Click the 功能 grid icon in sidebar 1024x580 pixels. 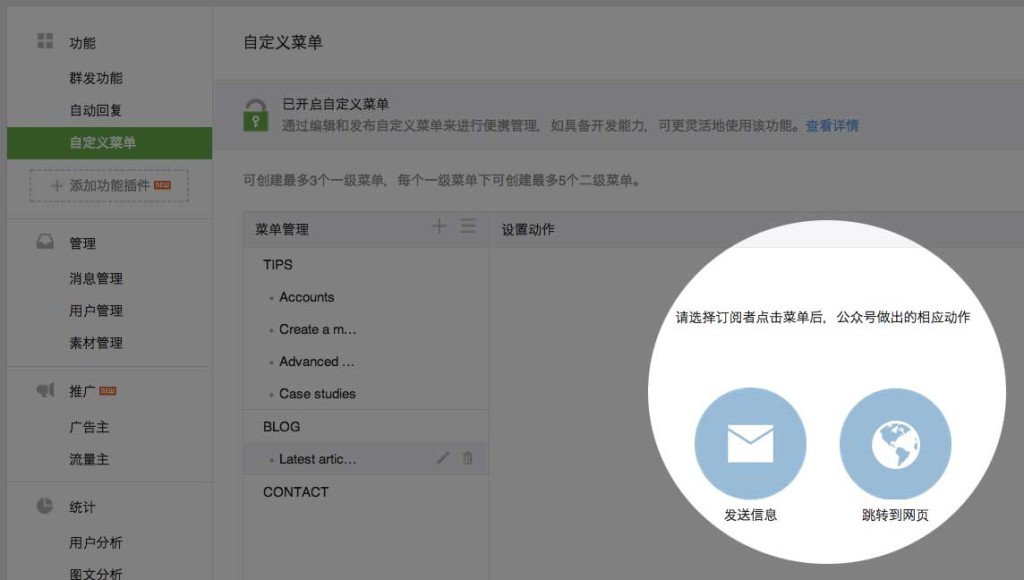[45, 42]
